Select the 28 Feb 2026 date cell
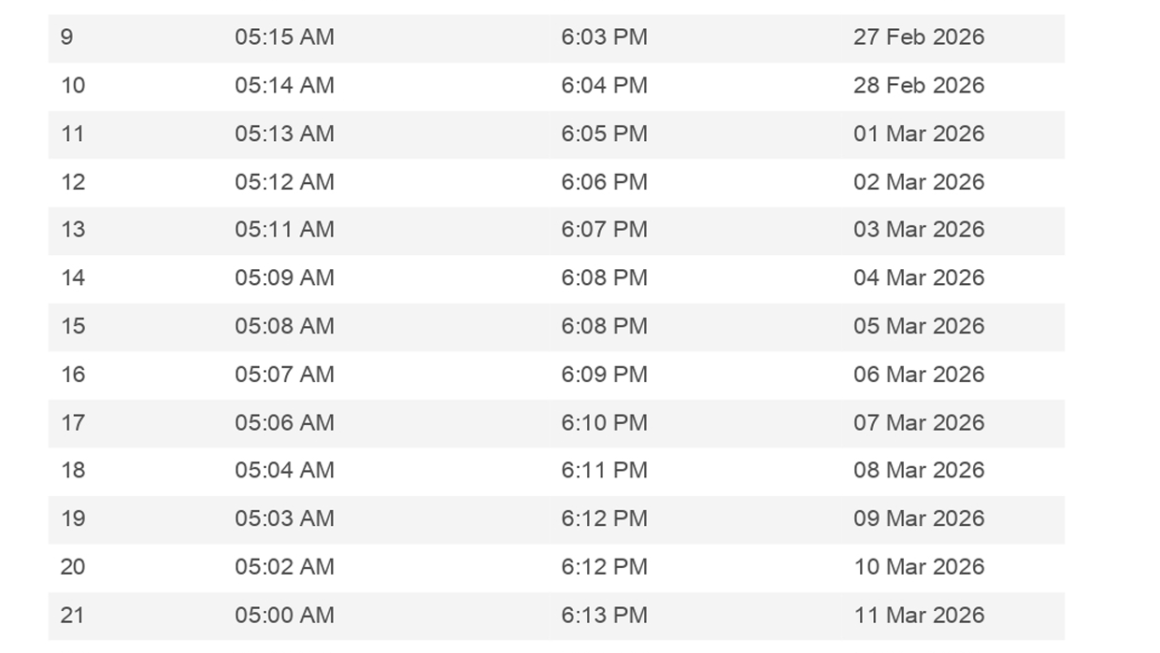 tap(918, 86)
